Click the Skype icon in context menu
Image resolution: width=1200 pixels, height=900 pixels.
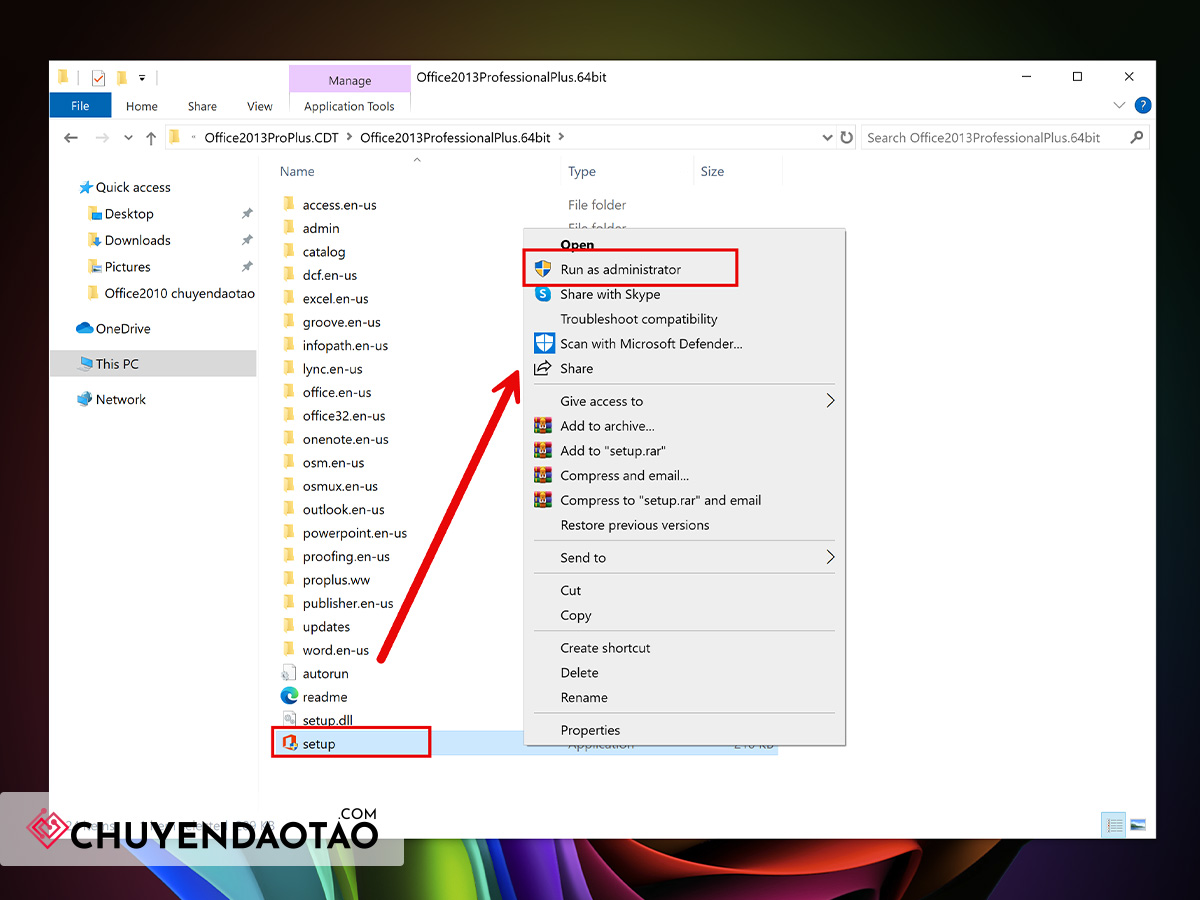543,294
